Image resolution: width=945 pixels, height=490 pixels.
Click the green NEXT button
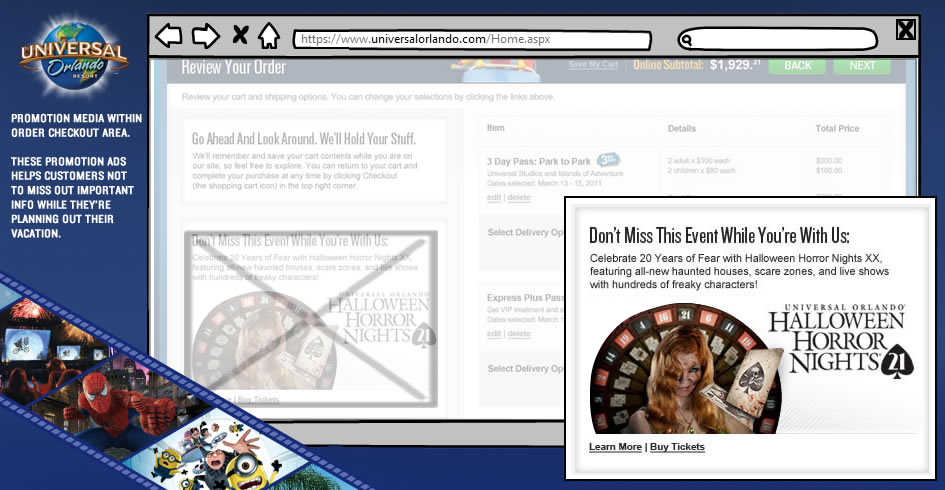[862, 66]
